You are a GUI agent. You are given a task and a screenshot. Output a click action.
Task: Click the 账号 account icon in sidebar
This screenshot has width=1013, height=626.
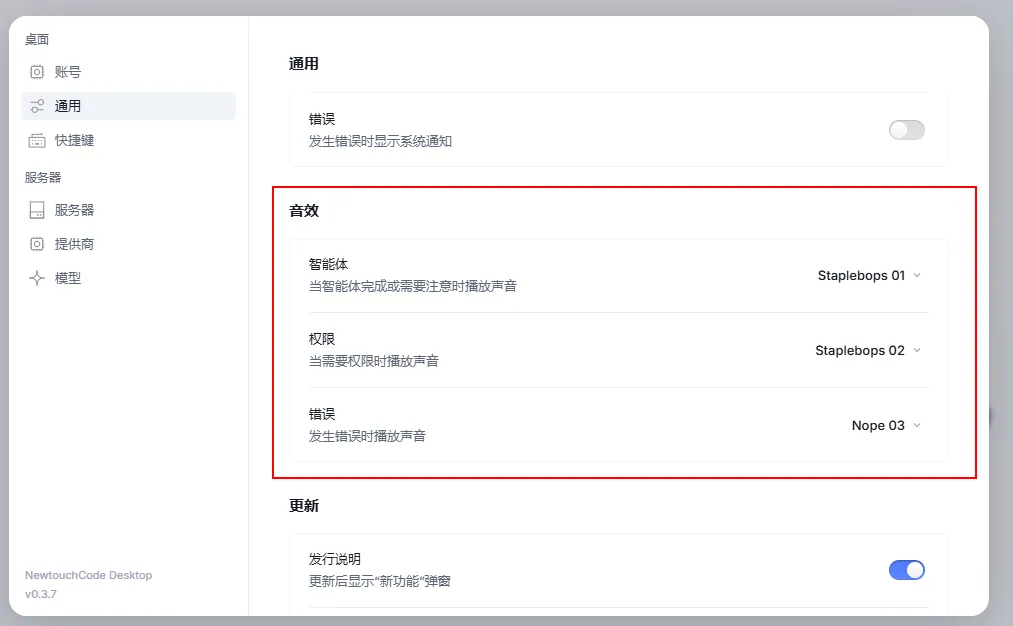37,72
